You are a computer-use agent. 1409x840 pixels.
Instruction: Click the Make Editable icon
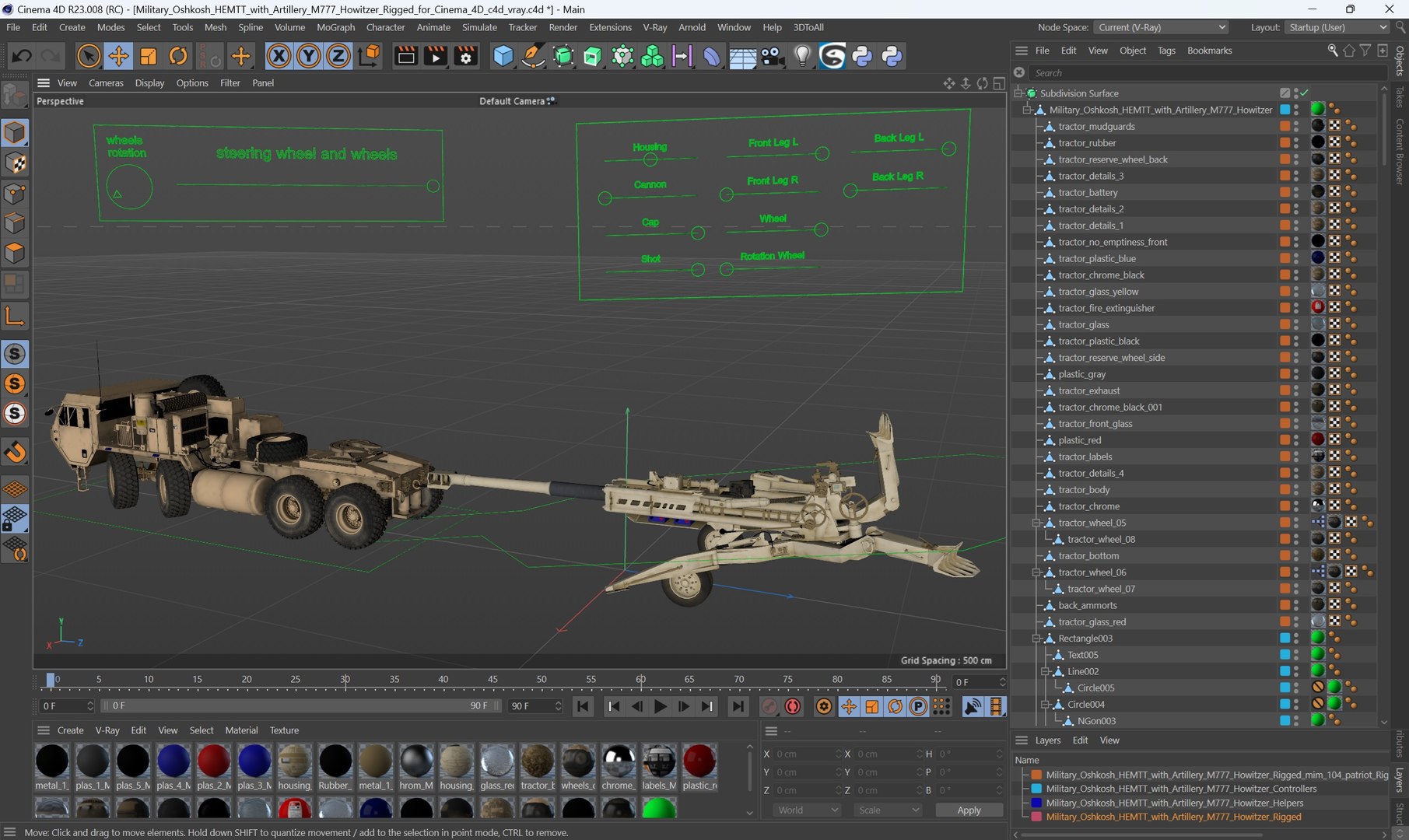(x=15, y=96)
